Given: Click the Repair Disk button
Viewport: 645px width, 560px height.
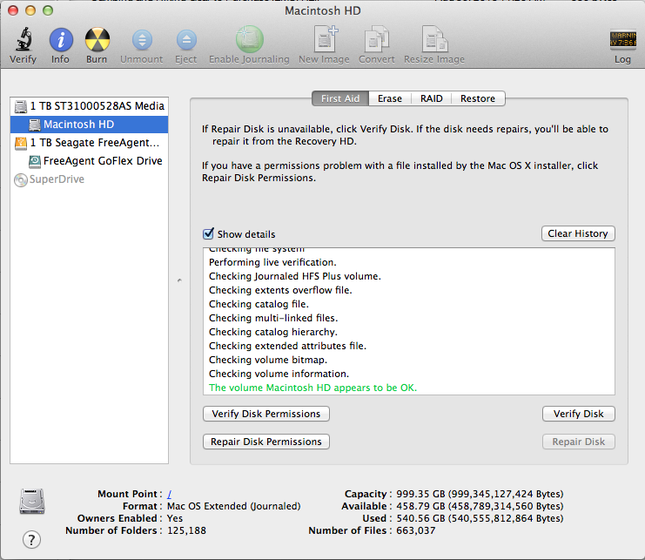Looking at the screenshot, I should click(x=578, y=442).
